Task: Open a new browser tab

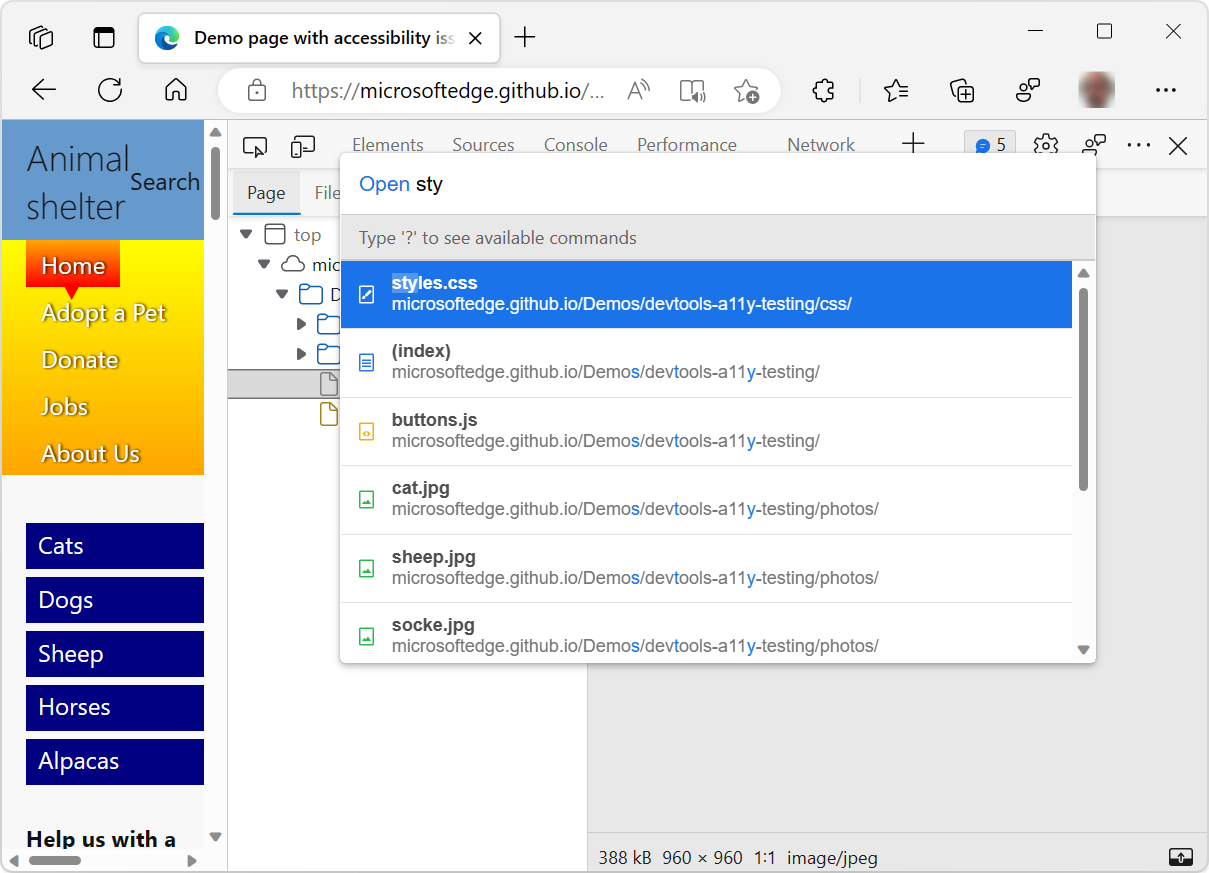Action: tap(525, 38)
